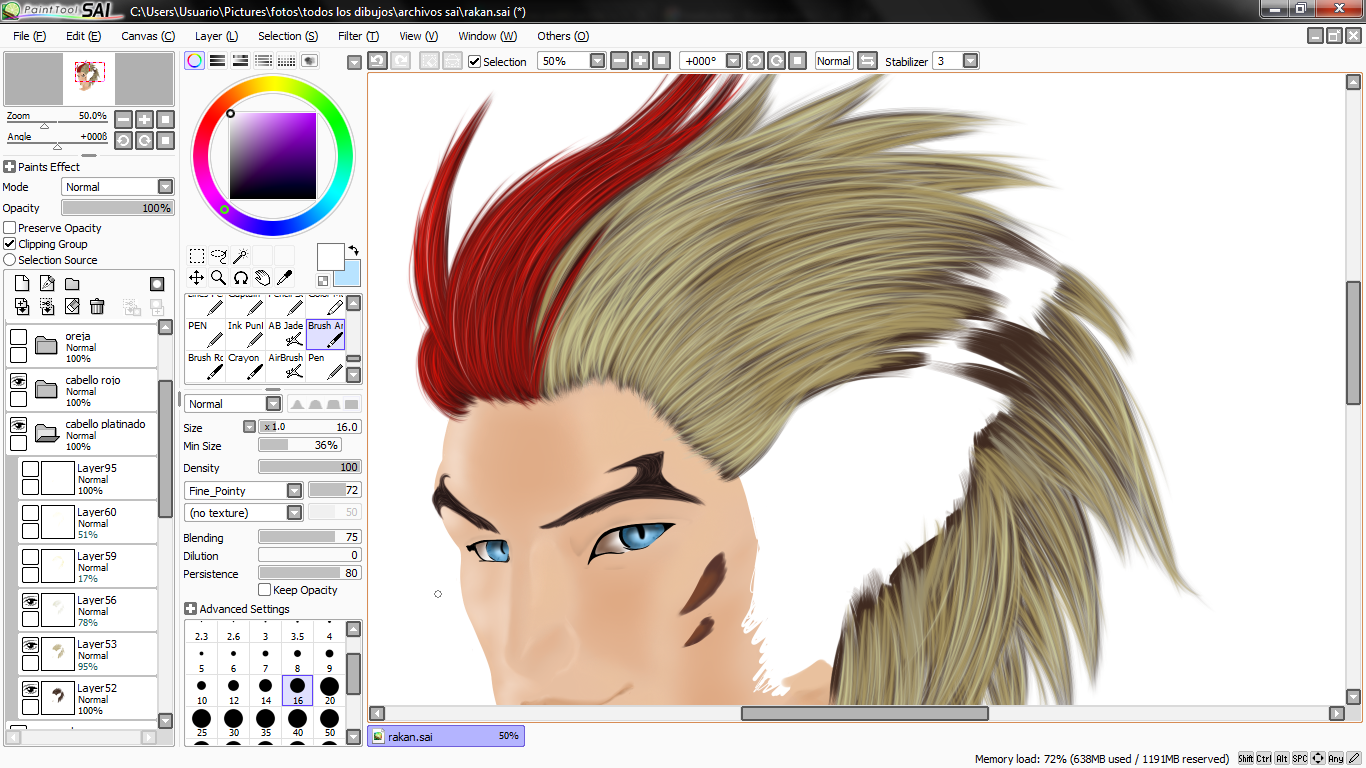Undo the last action in toolbar
1366x768 pixels.
(x=377, y=61)
